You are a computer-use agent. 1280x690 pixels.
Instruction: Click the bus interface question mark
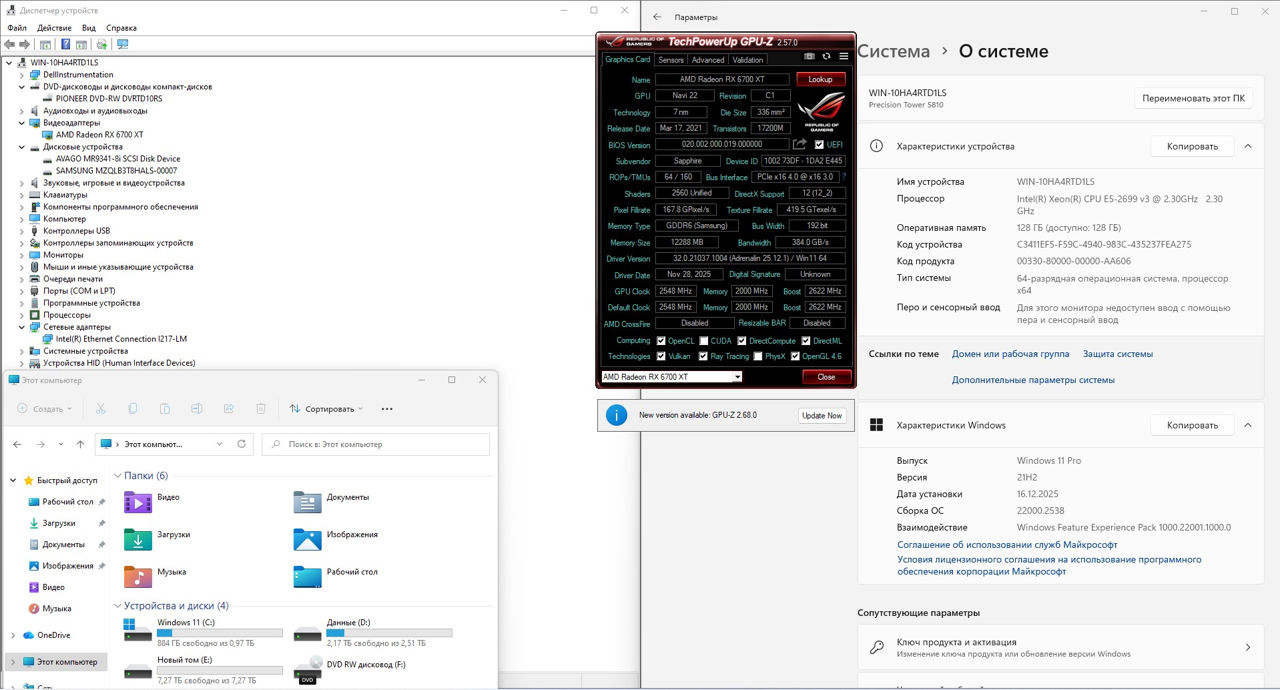(843, 177)
